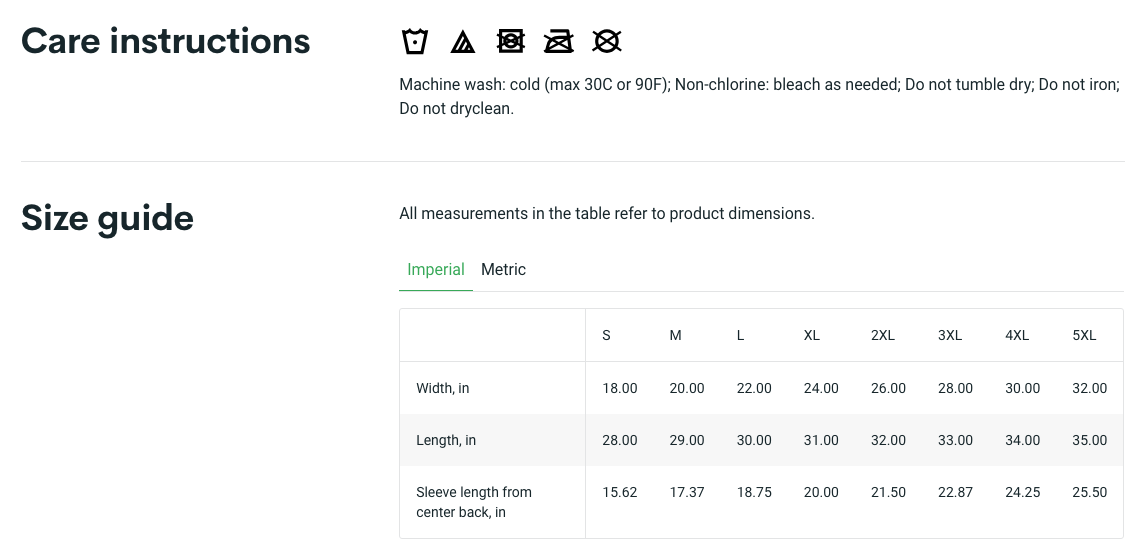Select the Imperial tab

click(x=436, y=270)
